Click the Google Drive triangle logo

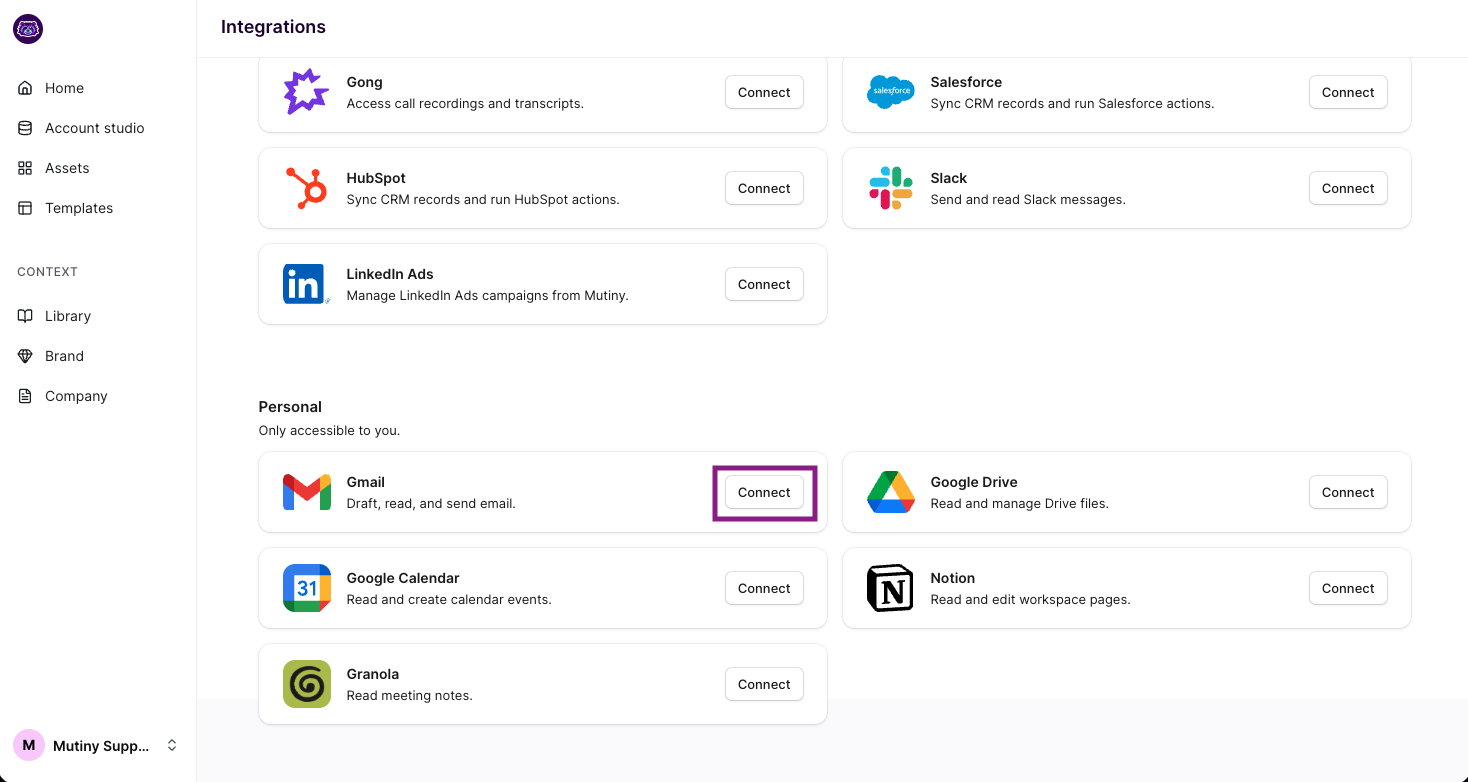point(890,492)
